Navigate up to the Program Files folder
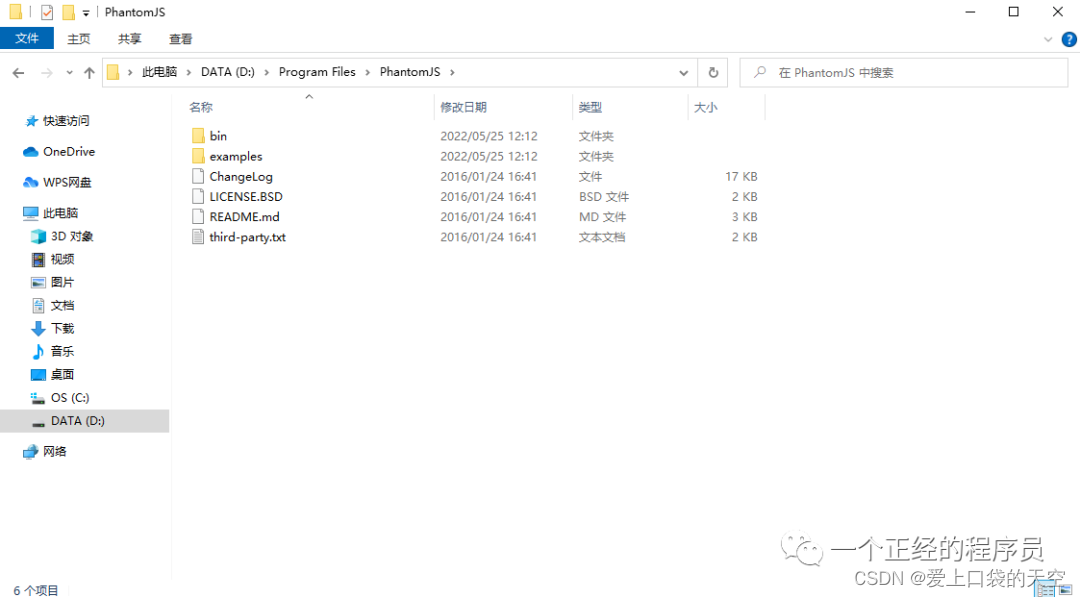 coord(89,72)
